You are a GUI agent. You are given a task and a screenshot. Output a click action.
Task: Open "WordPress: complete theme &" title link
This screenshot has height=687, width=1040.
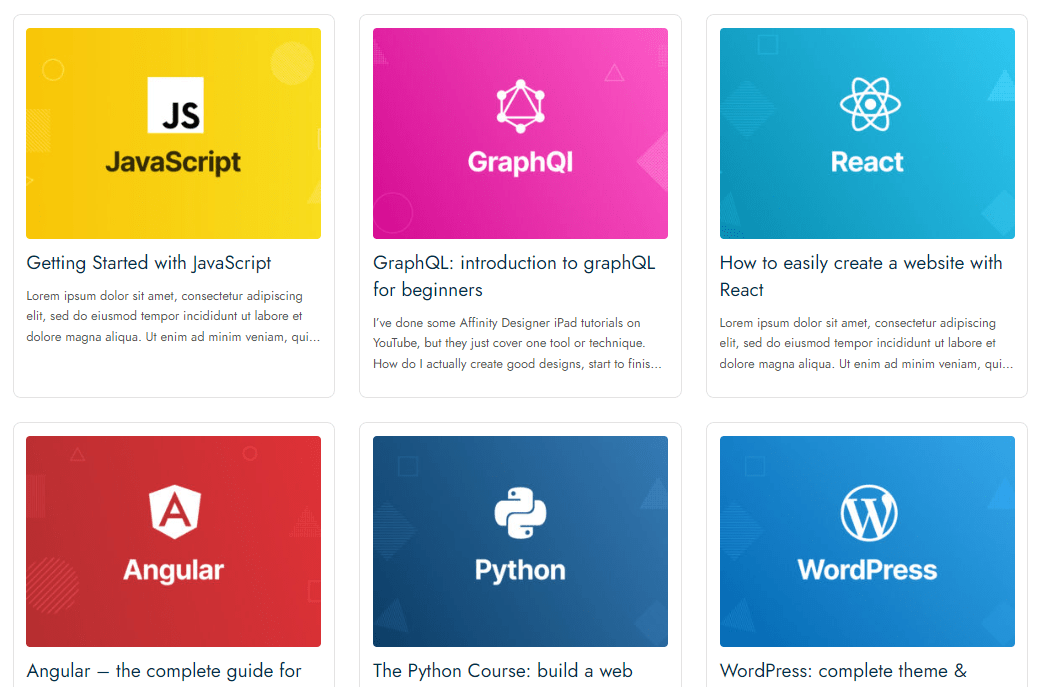tap(843, 671)
